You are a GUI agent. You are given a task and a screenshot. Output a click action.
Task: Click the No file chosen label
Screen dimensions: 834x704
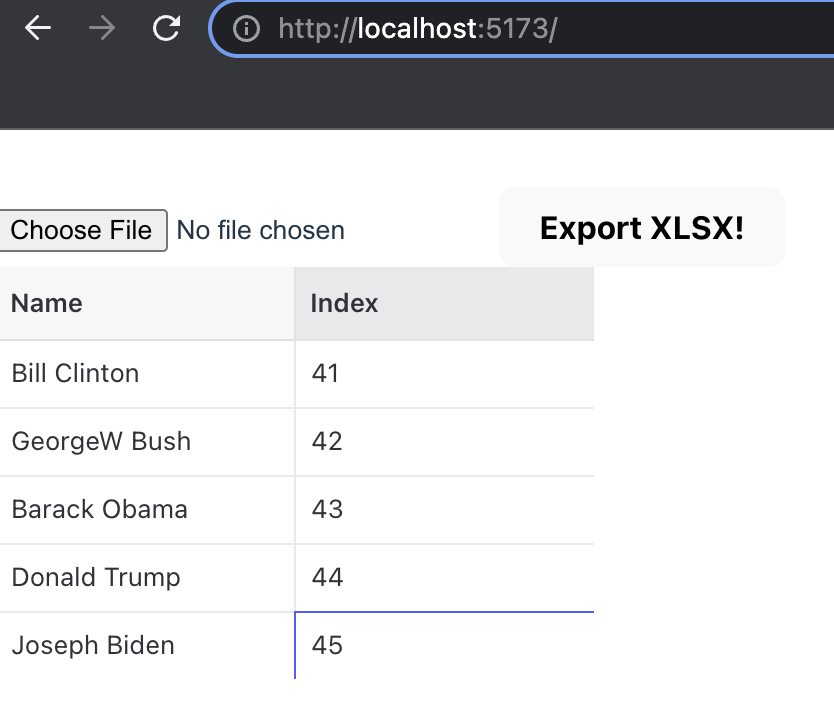[260, 231]
